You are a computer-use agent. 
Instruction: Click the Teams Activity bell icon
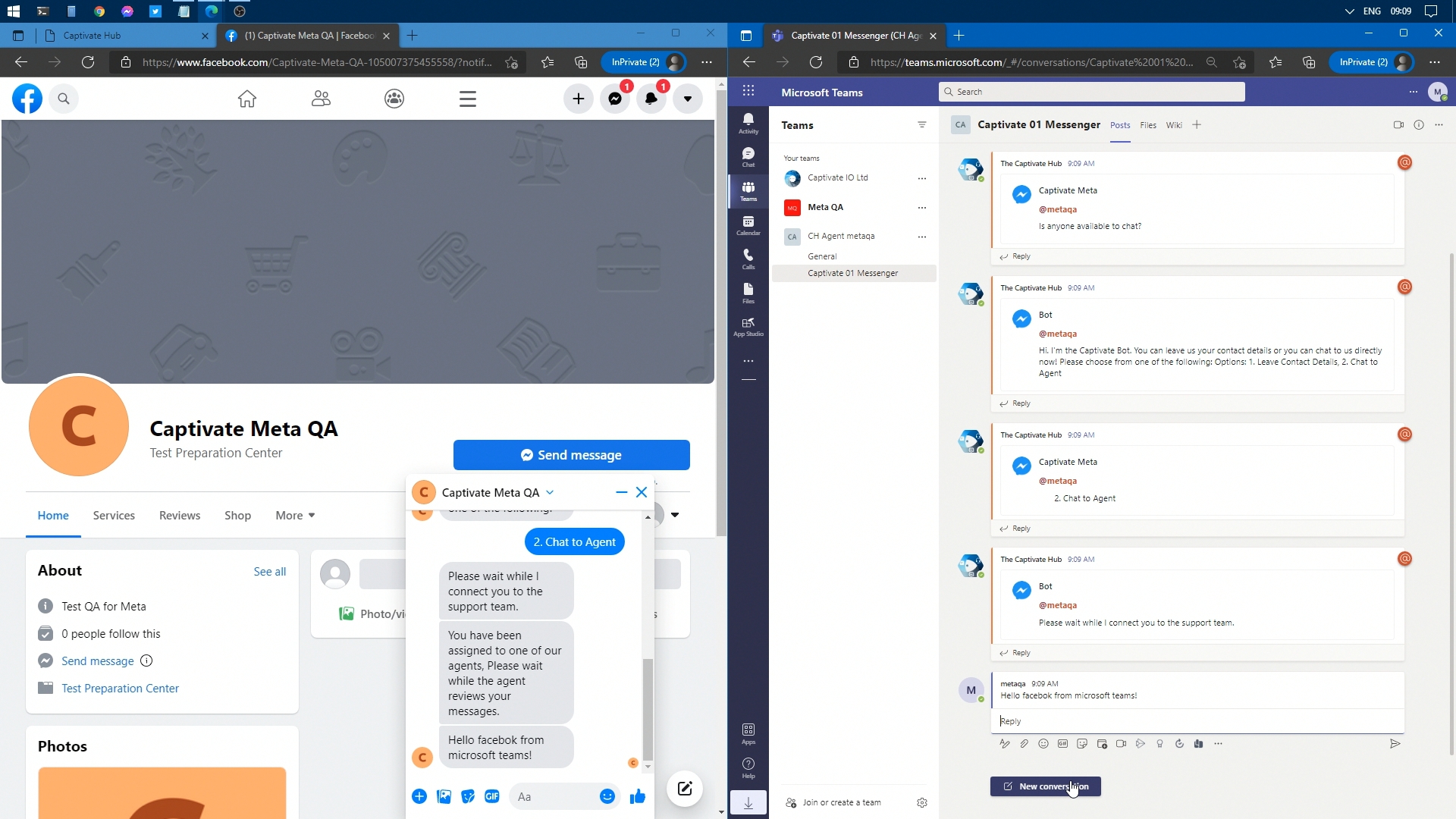click(748, 123)
